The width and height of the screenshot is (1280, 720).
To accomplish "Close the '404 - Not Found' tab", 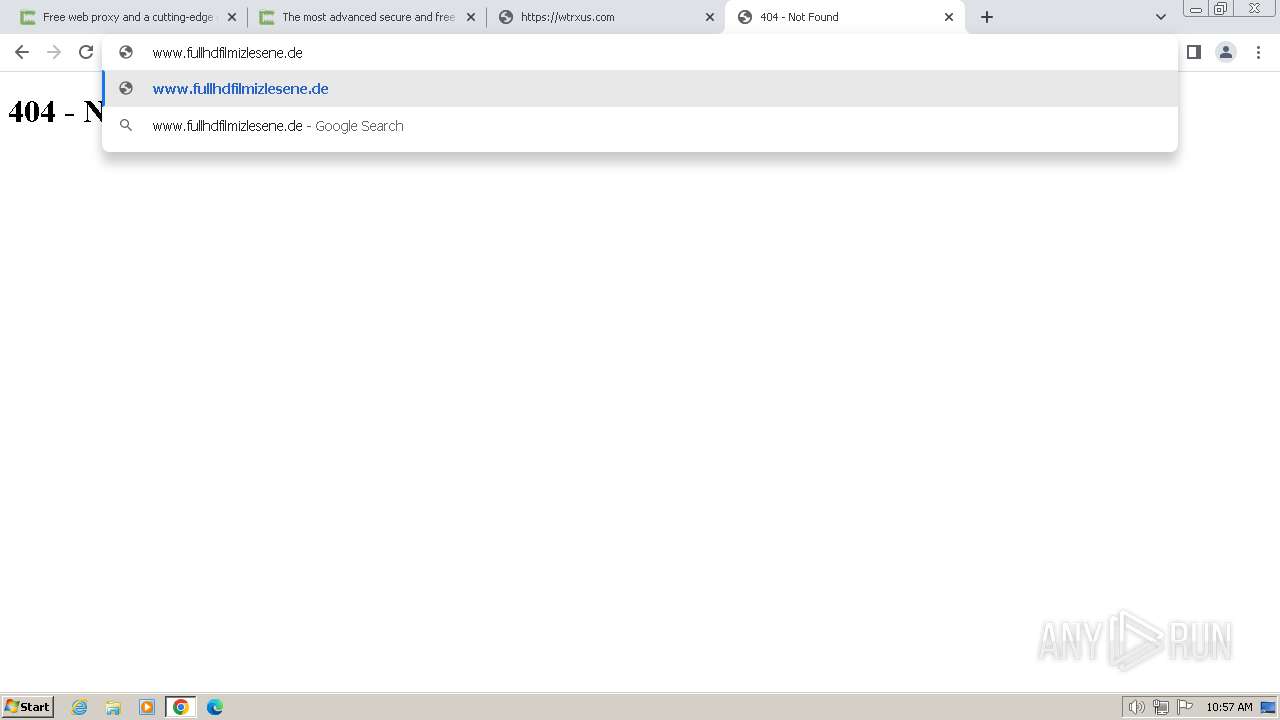I will (x=949, y=17).
